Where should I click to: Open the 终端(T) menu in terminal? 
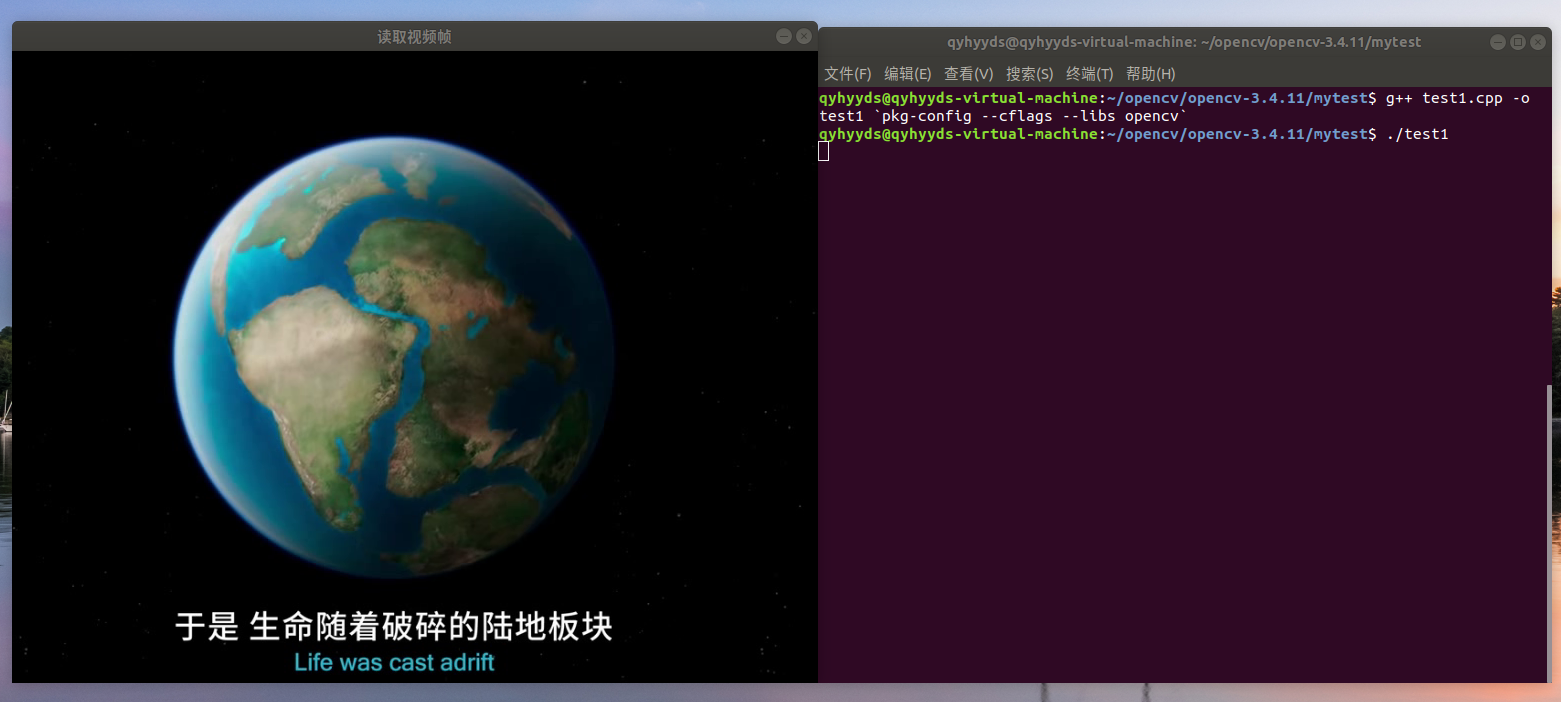point(1089,74)
